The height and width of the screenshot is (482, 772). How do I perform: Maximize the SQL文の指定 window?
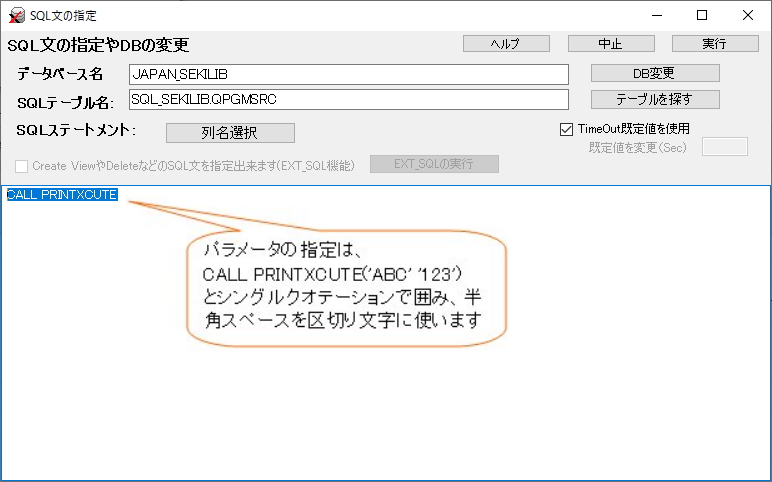pos(702,15)
